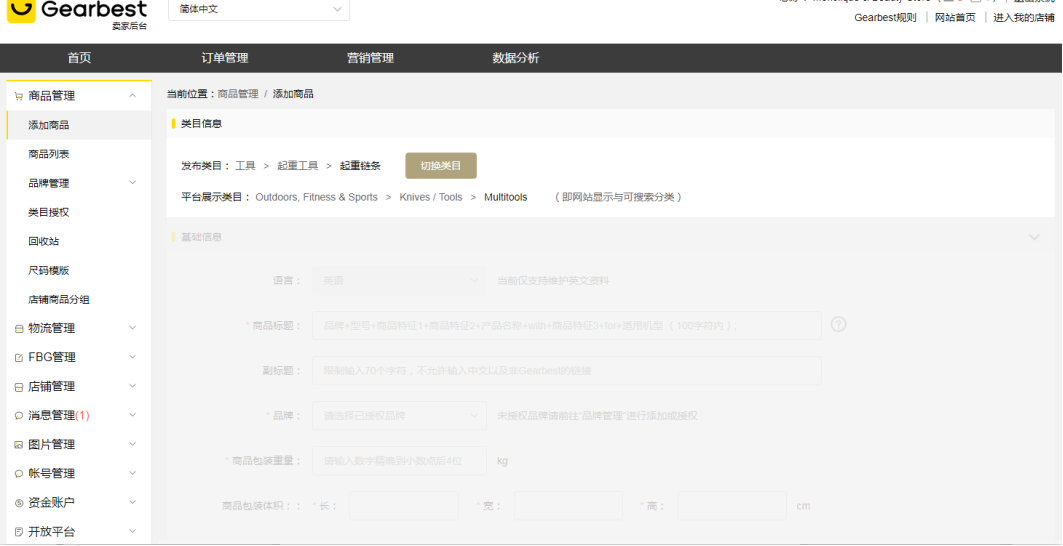Viewport: 1063px width, 546px height.
Task: Focus the 高 dimension input
Action: pos(732,506)
